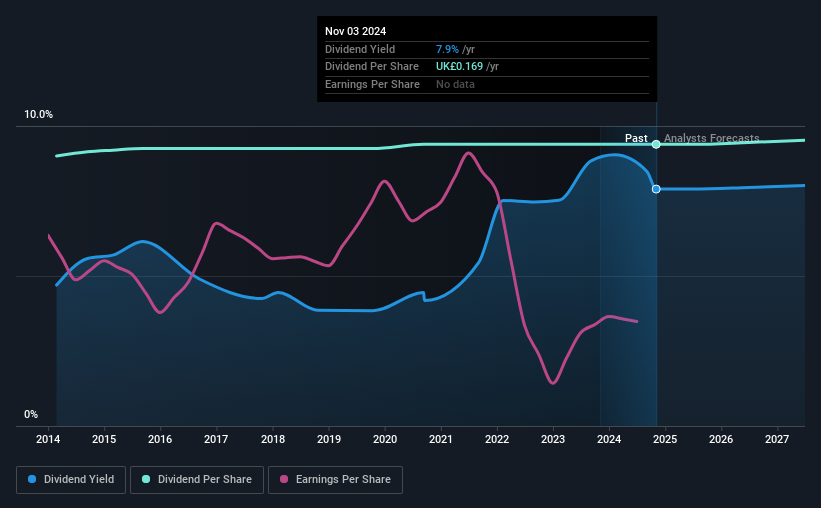The height and width of the screenshot is (508, 821).
Task: Click the 2024 x-axis year label
Action: tap(609, 439)
